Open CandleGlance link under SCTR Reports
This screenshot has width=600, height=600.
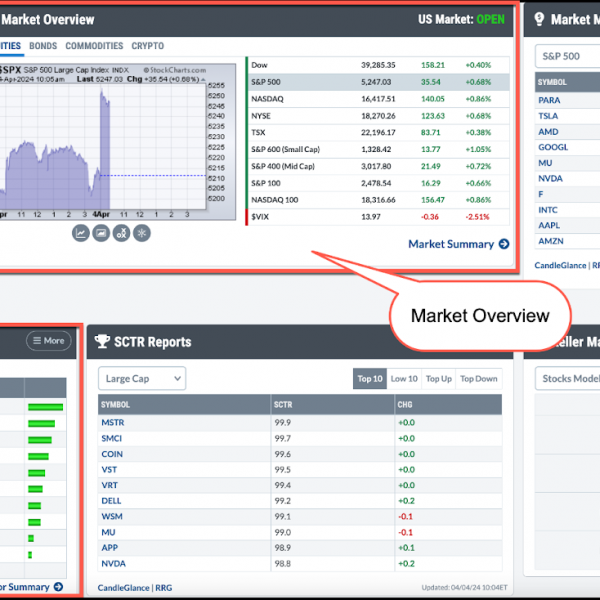click(123, 588)
